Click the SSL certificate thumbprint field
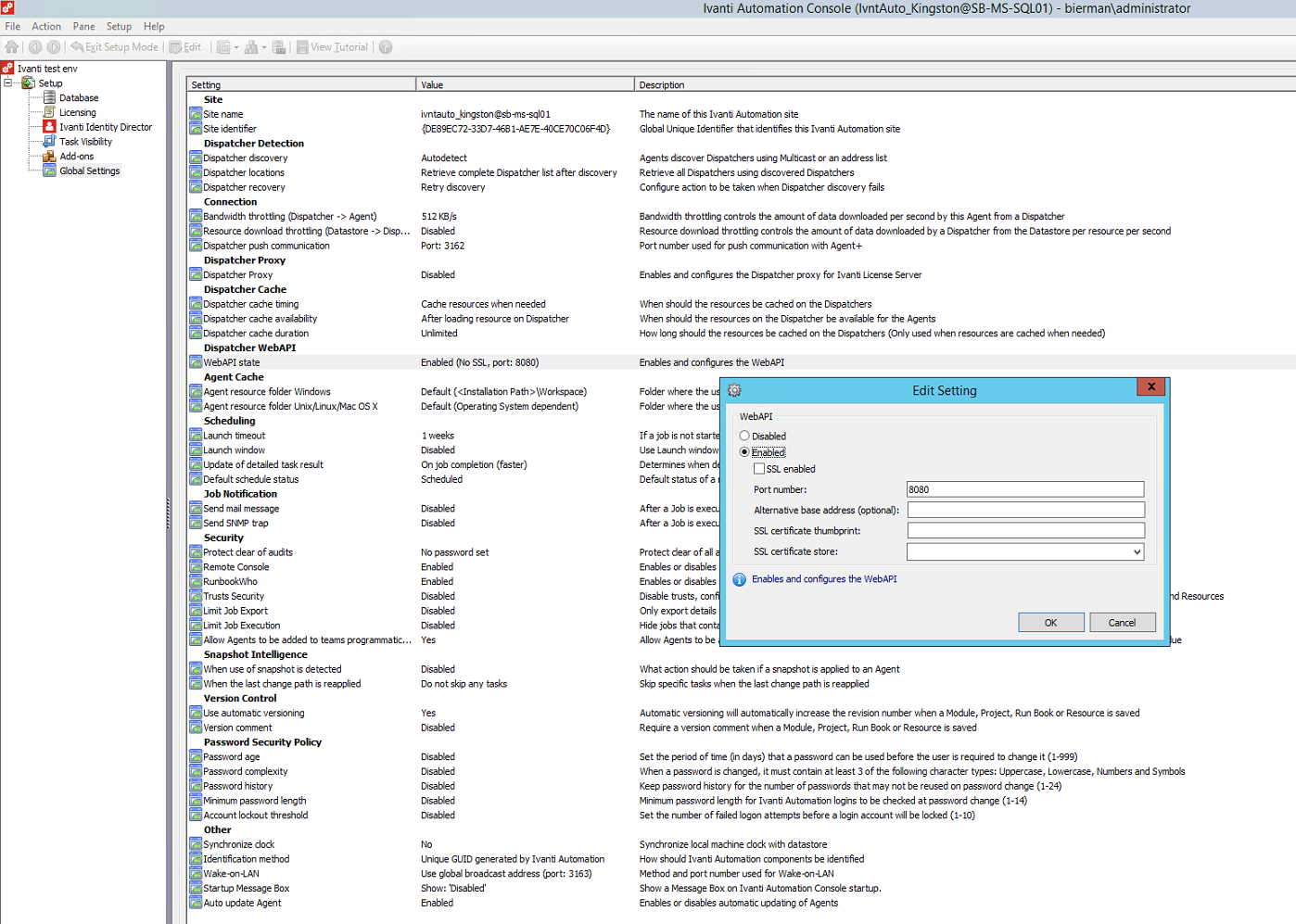The height and width of the screenshot is (924, 1296). click(x=1025, y=531)
